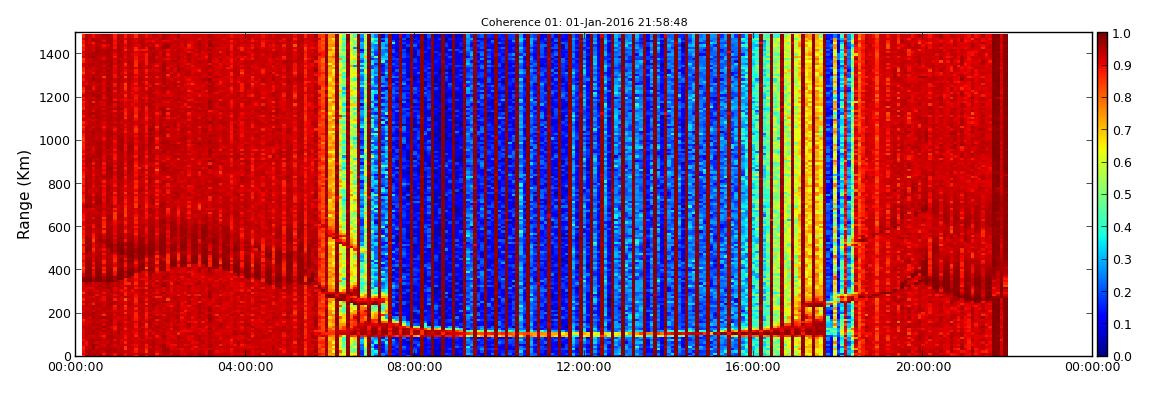Viewport: 1150px width, 407px height.
Task: Click the 1000 range tick label
Action: 56,141
